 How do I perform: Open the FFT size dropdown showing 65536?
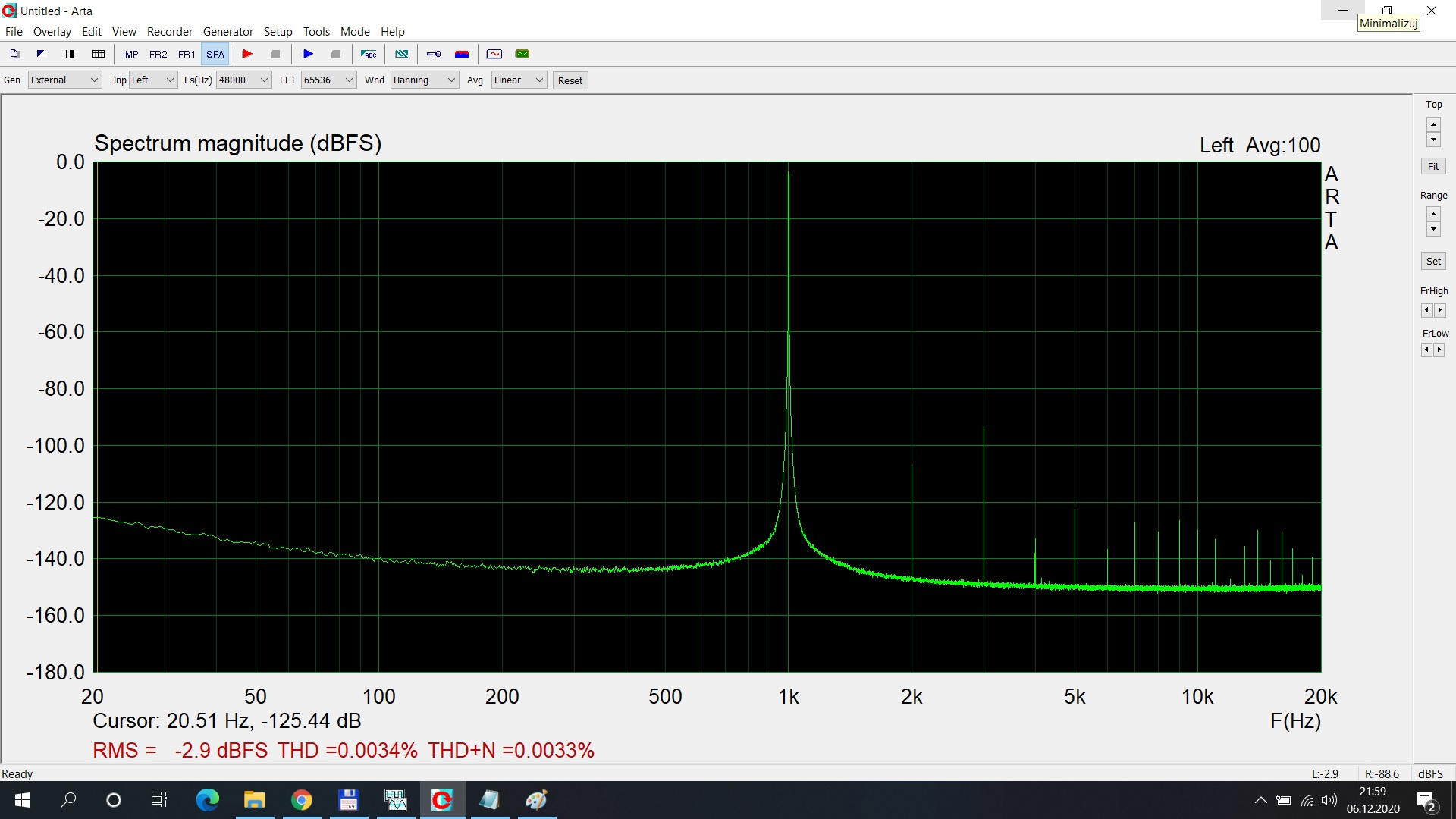pyautogui.click(x=328, y=80)
